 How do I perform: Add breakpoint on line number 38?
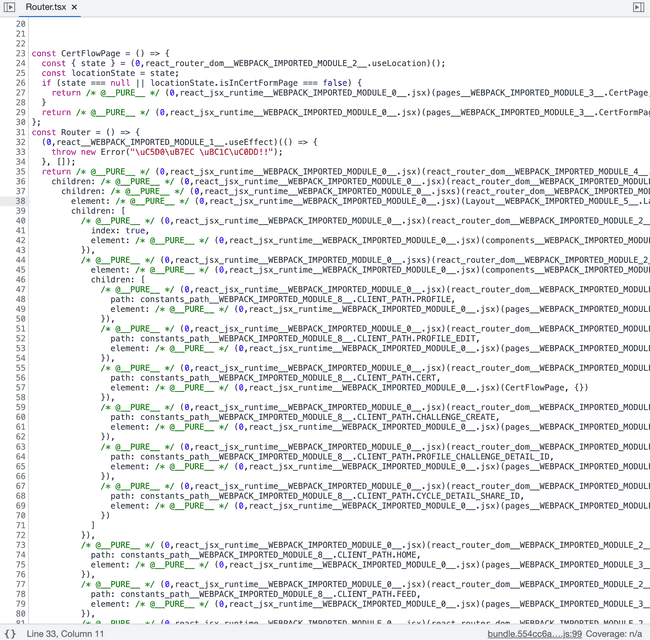click(x=20, y=201)
